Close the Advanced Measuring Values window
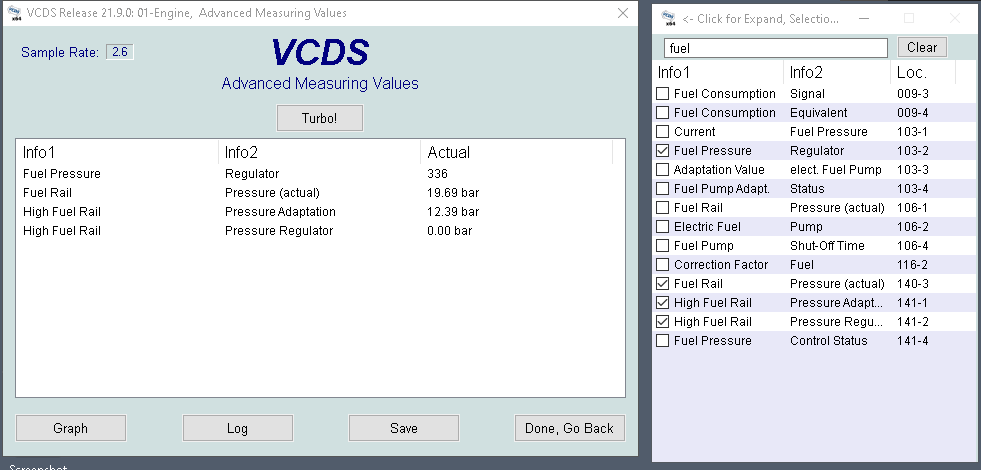981x470 pixels. click(623, 13)
